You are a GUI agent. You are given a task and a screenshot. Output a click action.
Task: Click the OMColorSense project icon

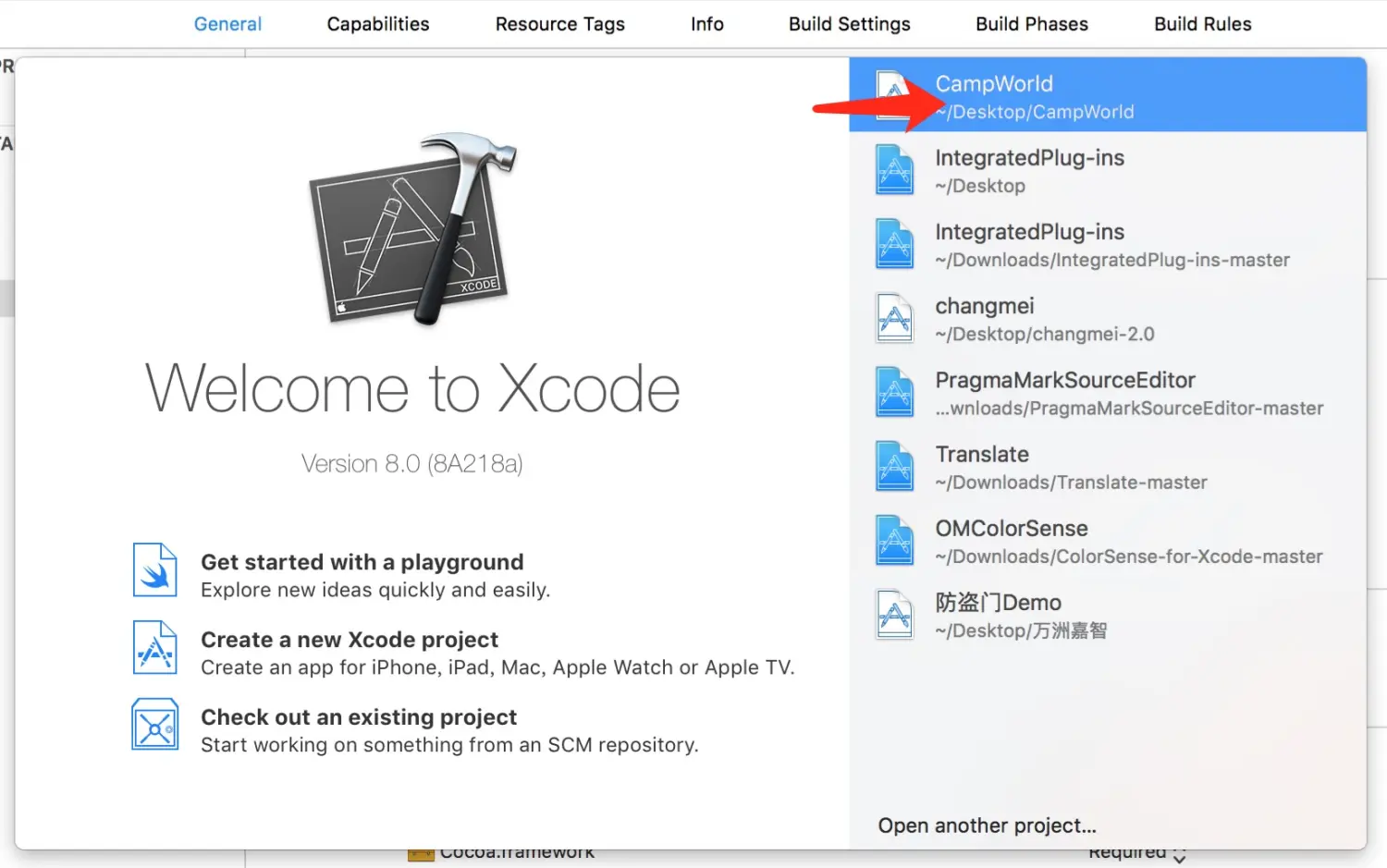(x=894, y=540)
